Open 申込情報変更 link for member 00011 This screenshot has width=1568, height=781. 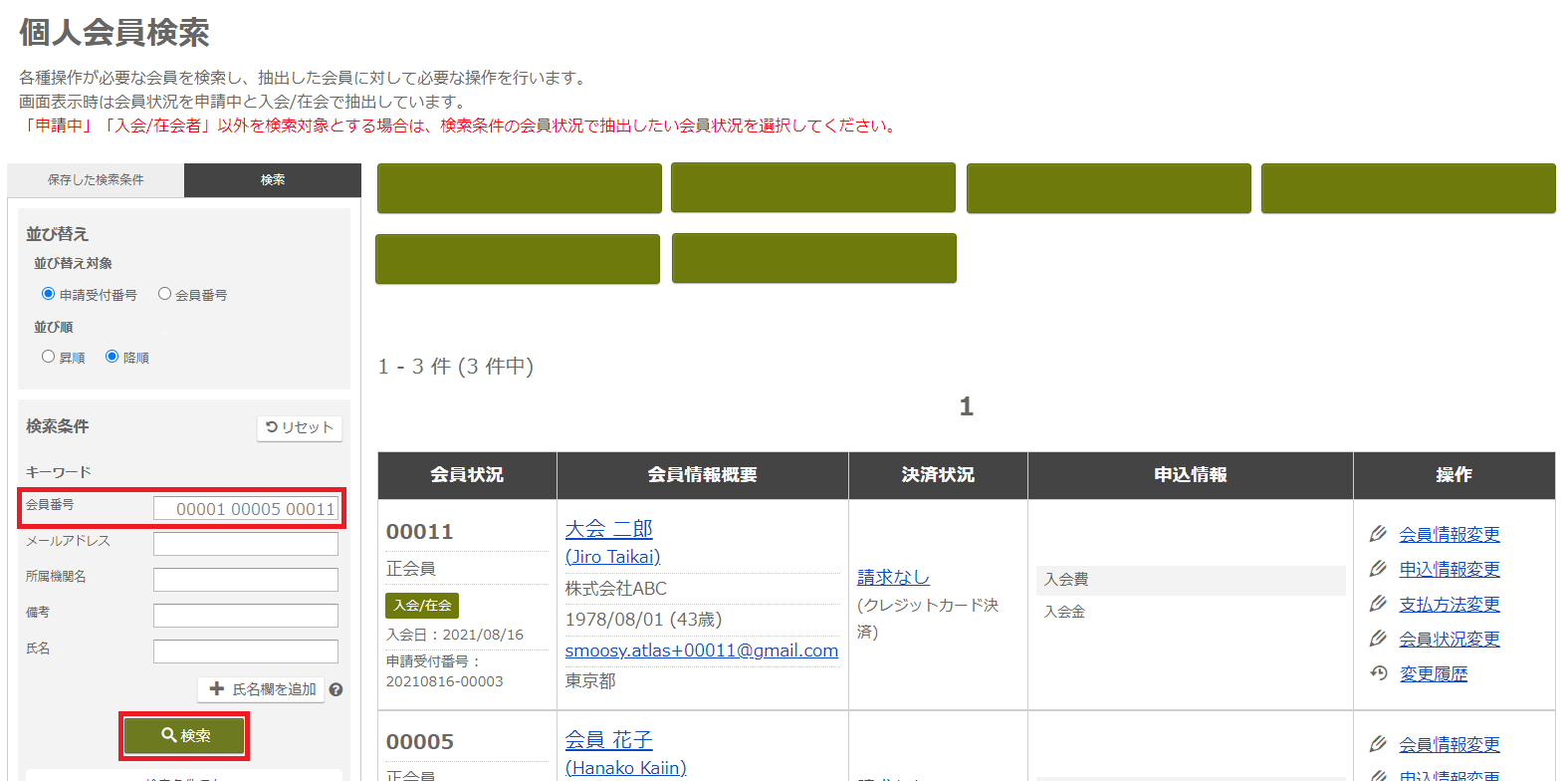(1450, 570)
